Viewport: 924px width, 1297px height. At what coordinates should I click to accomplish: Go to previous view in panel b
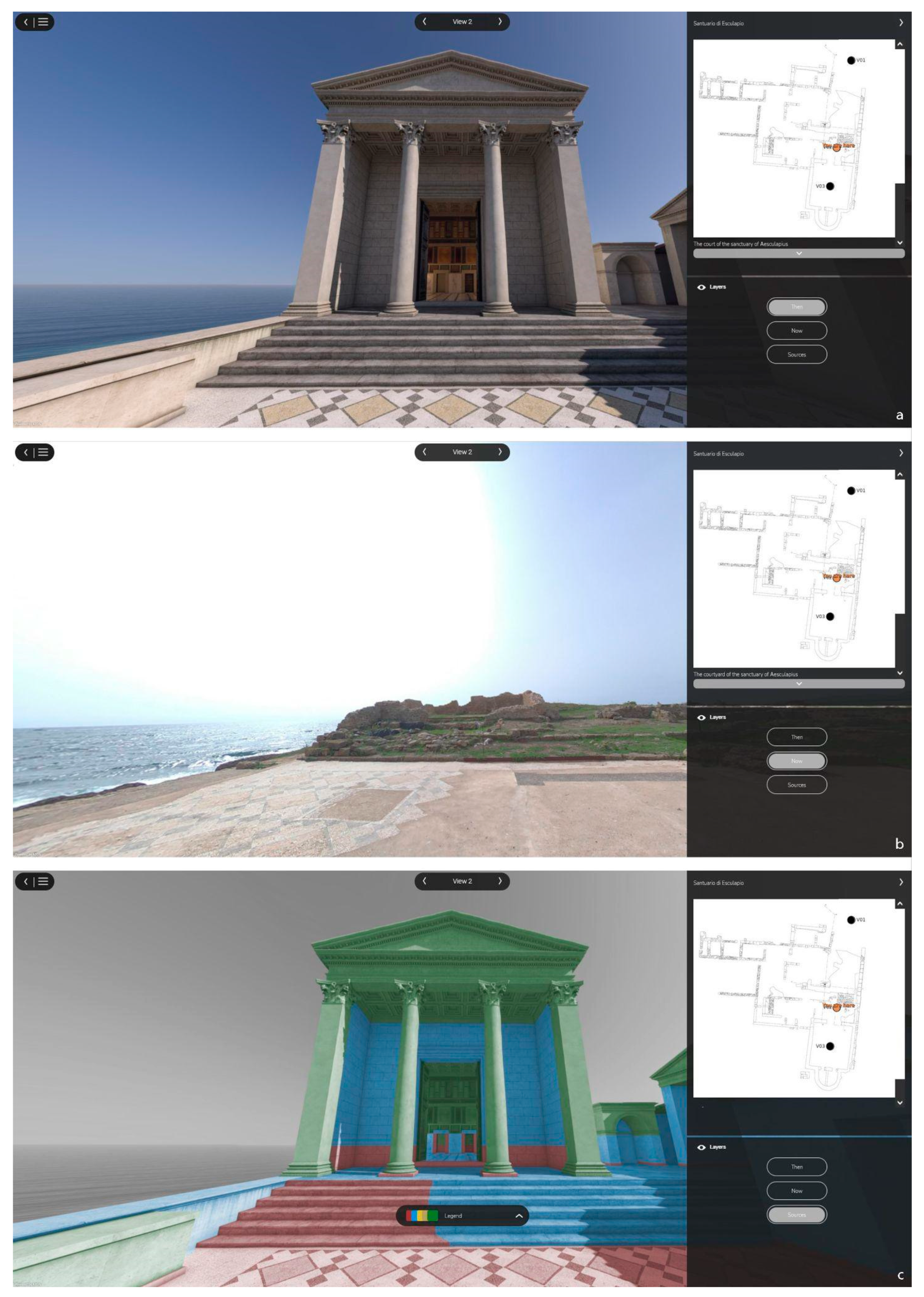point(424,452)
